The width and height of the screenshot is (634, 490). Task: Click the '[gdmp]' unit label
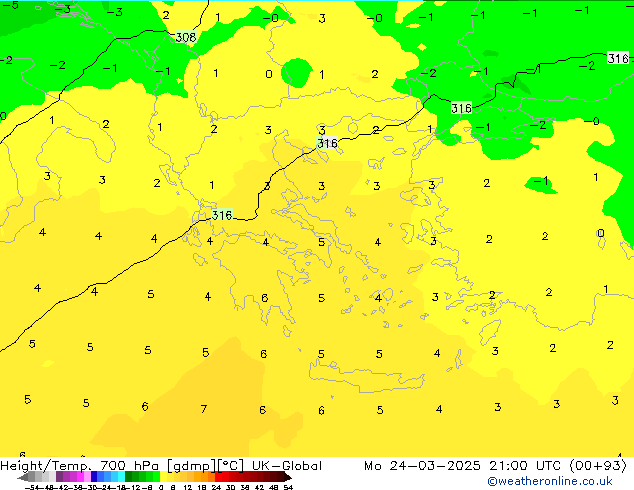192,466
